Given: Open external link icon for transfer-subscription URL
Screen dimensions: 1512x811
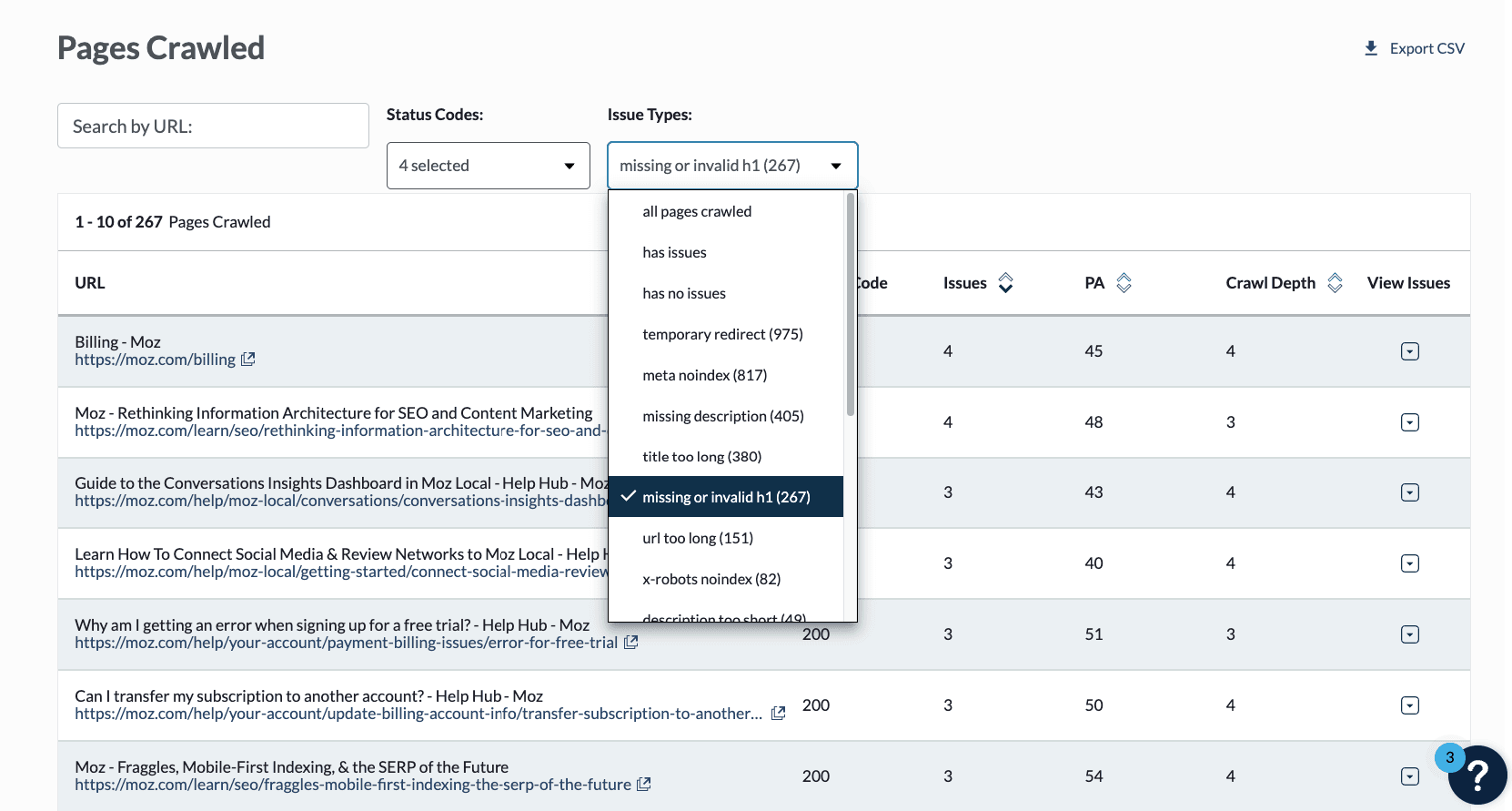Looking at the screenshot, I should click(778, 714).
